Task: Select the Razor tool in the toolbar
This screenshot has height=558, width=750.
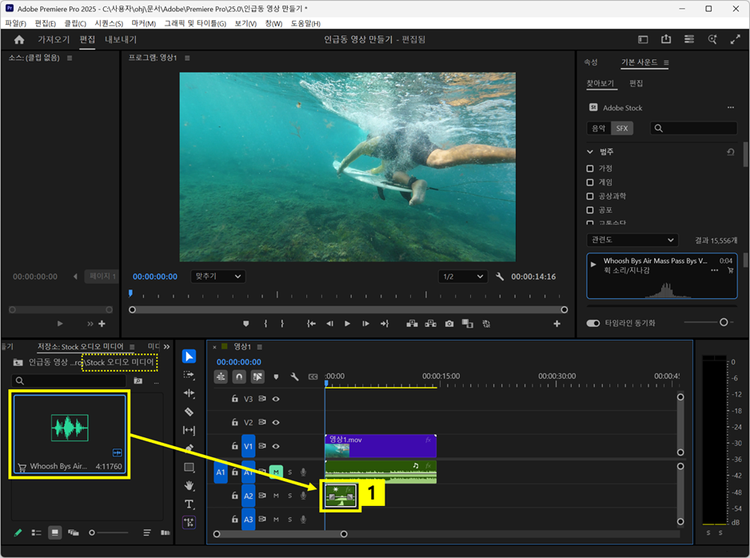Action: pos(189,411)
